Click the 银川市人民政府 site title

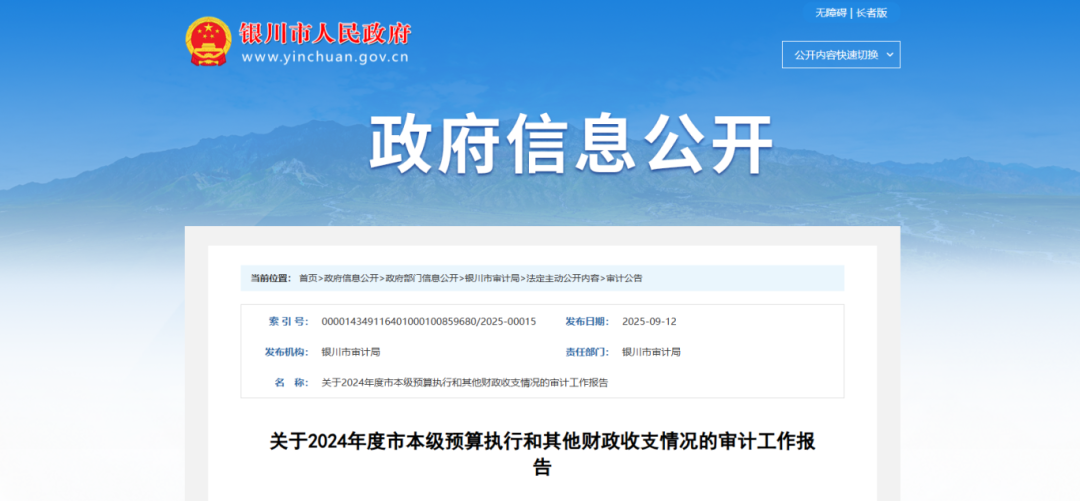coord(325,33)
